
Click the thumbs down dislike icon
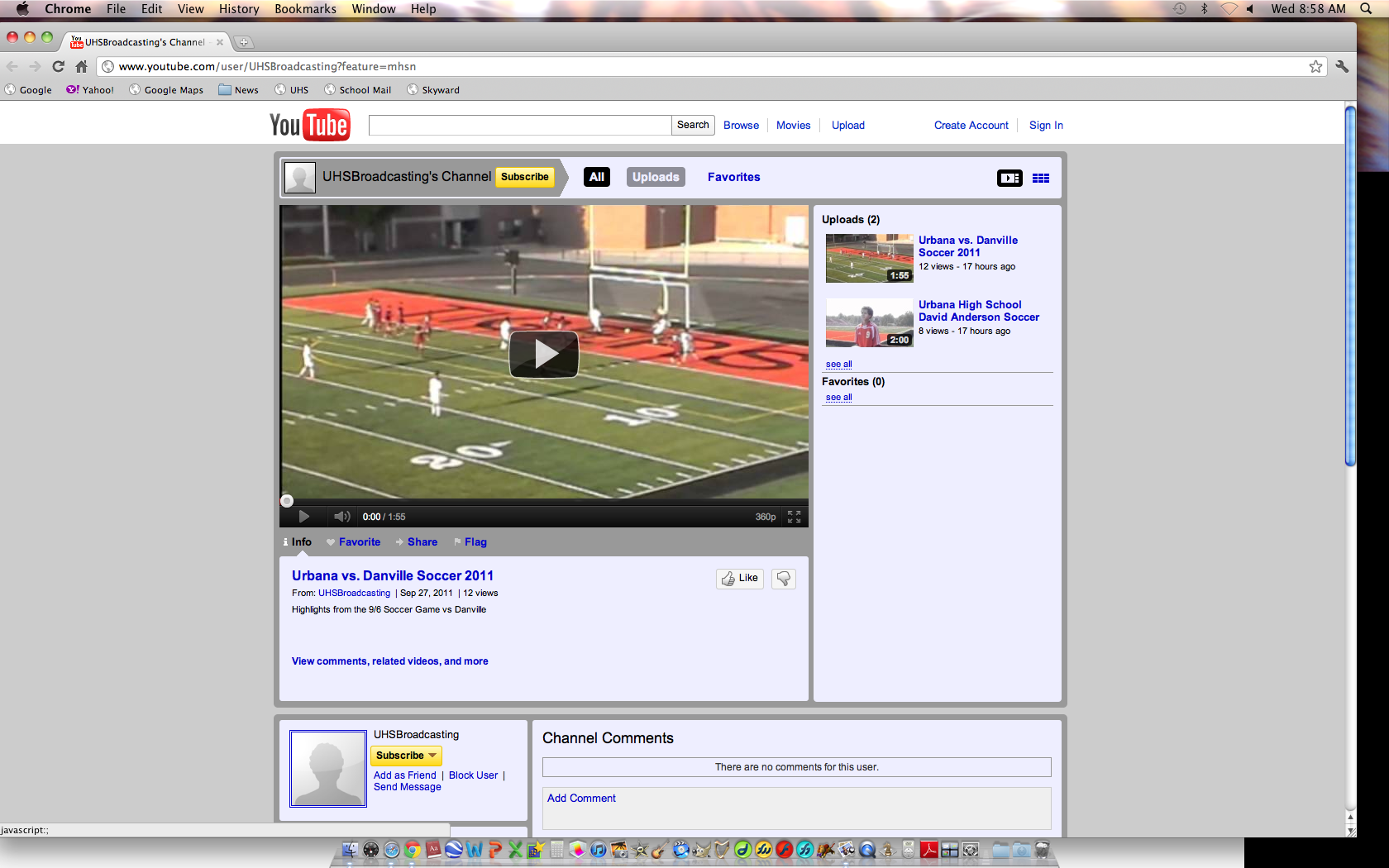coord(783,579)
